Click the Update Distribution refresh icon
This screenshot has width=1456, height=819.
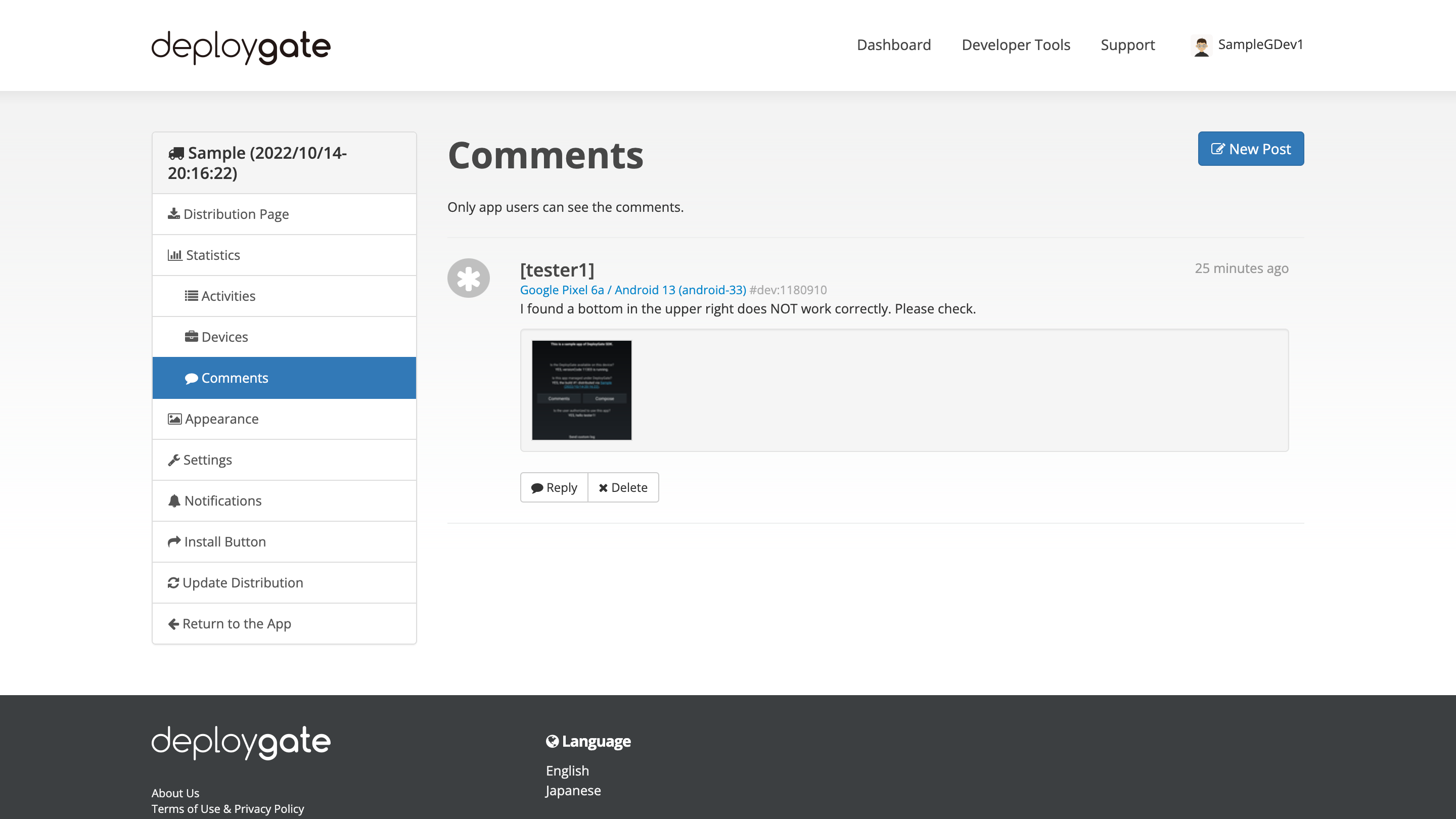174,582
